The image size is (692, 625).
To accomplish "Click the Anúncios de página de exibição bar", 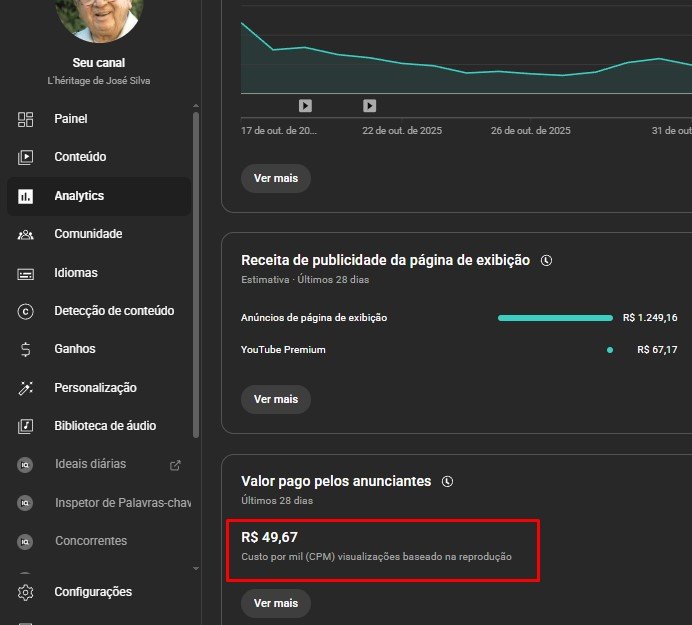I will tap(555, 318).
